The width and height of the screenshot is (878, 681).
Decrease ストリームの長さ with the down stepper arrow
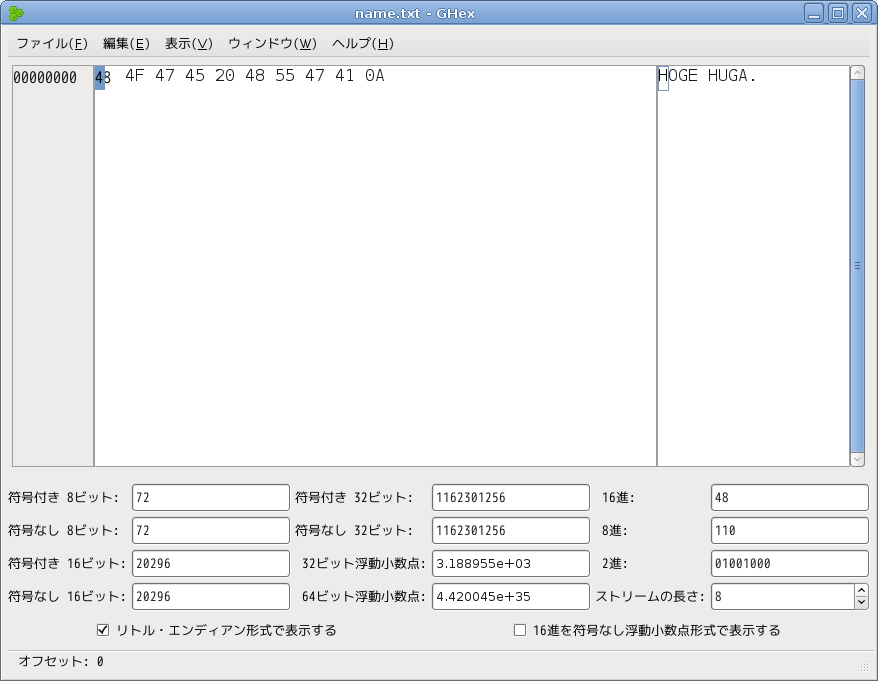click(x=862, y=602)
